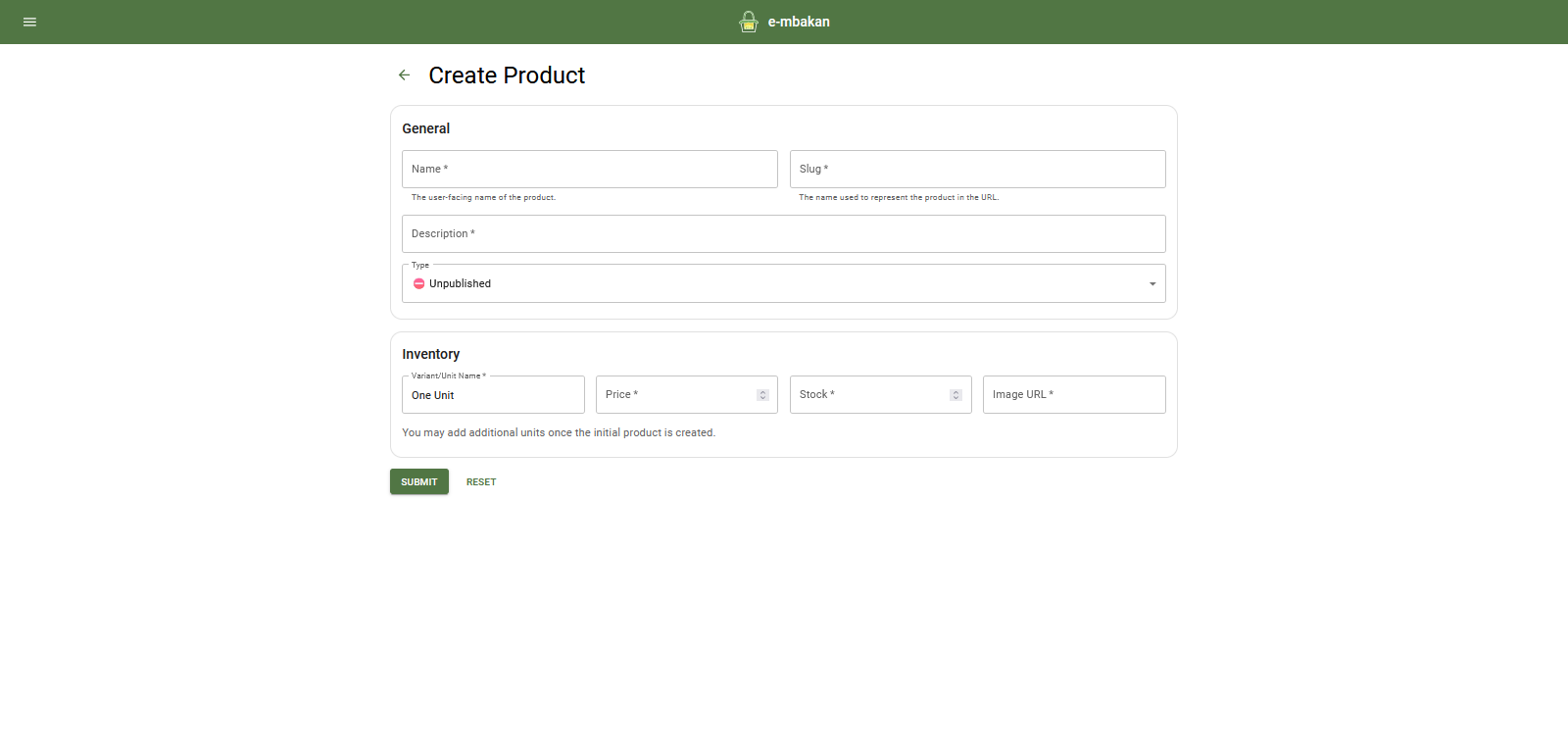Click the e-mbakan basket logo icon
This screenshot has width=1568, height=751.
click(749, 22)
